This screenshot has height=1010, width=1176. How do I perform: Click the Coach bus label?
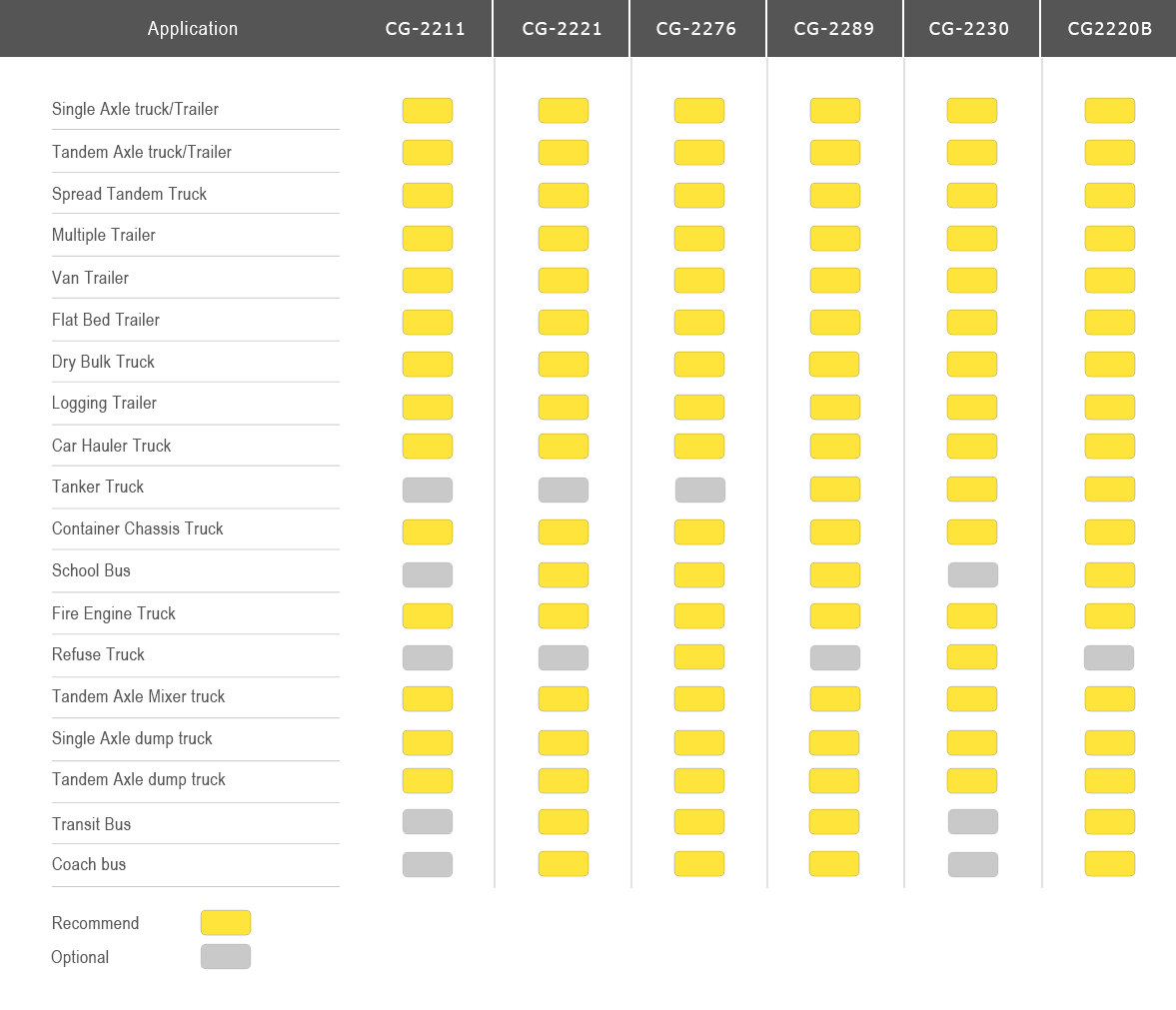pos(89,864)
